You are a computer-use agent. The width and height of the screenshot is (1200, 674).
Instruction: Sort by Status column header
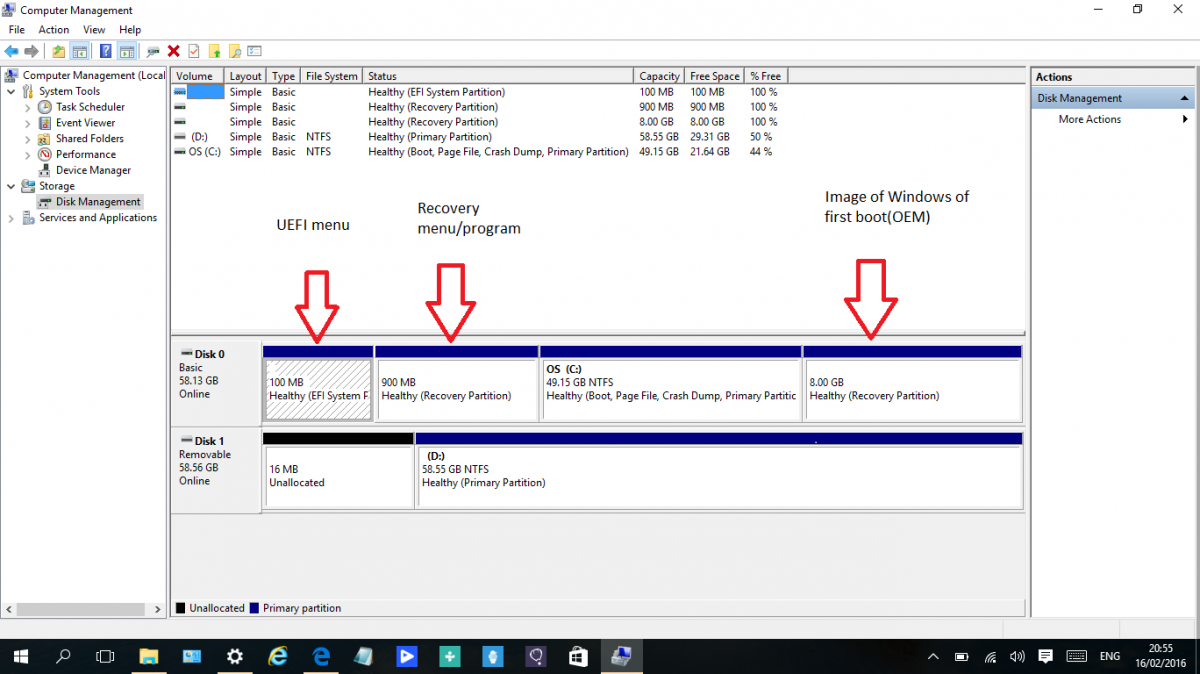(x=498, y=76)
